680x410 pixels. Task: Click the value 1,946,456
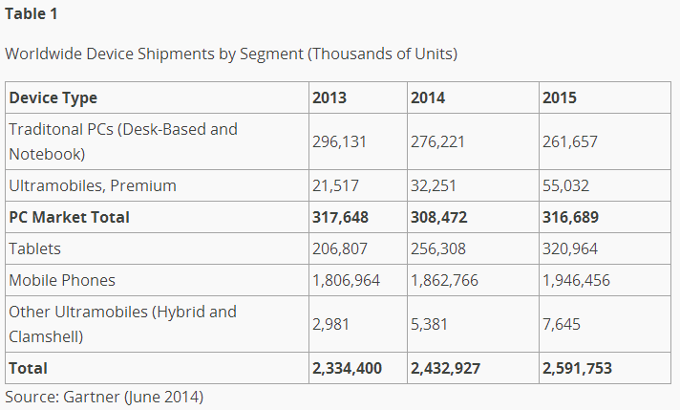click(x=576, y=280)
